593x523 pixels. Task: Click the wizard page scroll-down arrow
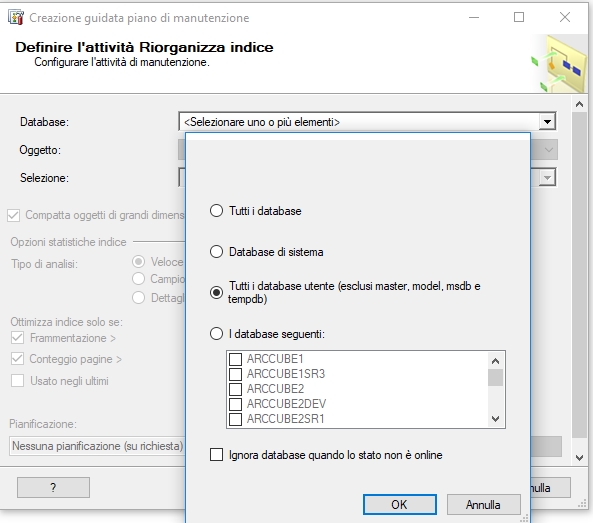point(579,458)
